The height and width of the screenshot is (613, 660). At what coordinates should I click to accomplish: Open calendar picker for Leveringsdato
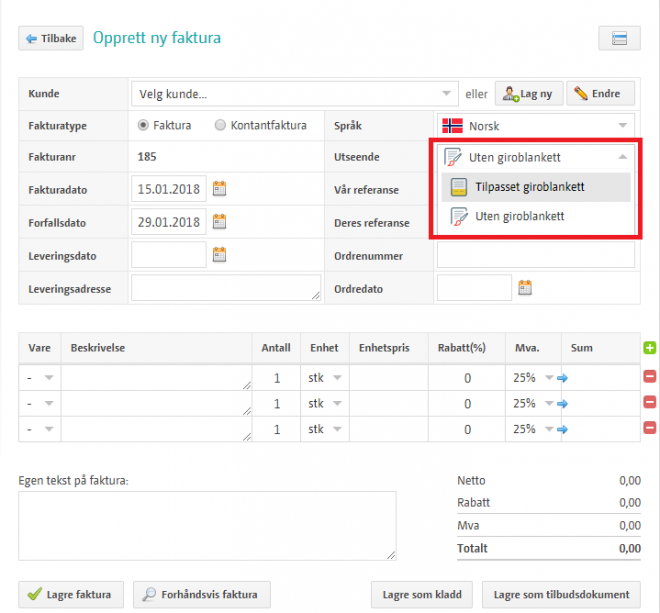(220, 255)
